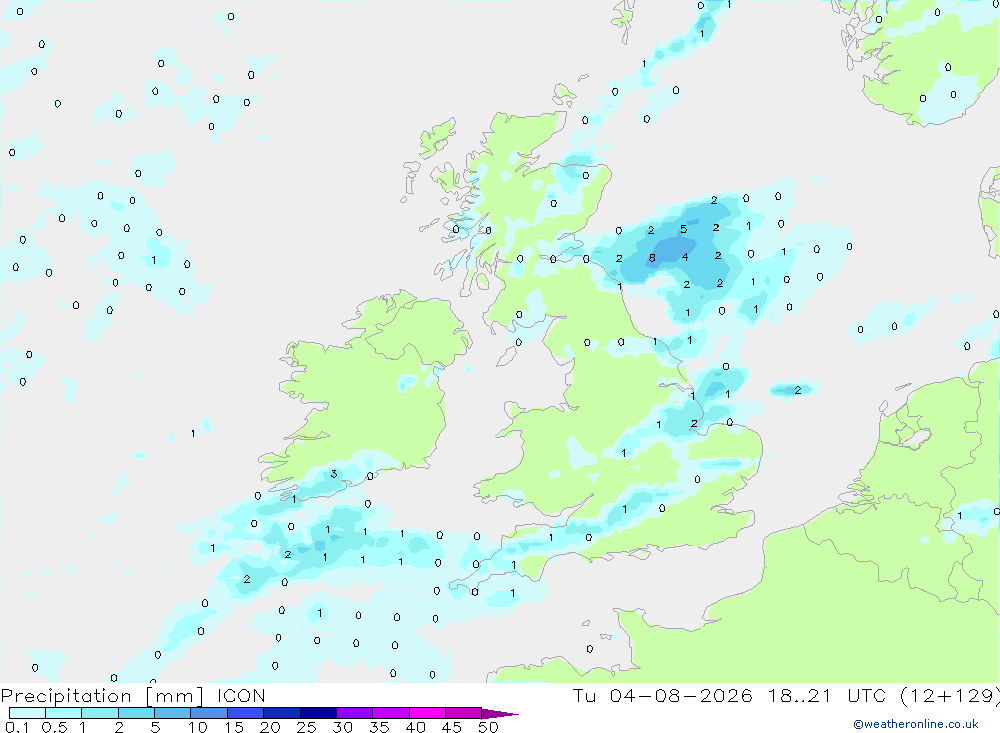Screen dimensions: 1000x733
Task: Click the '20' legend scale label
Action: click(270, 727)
